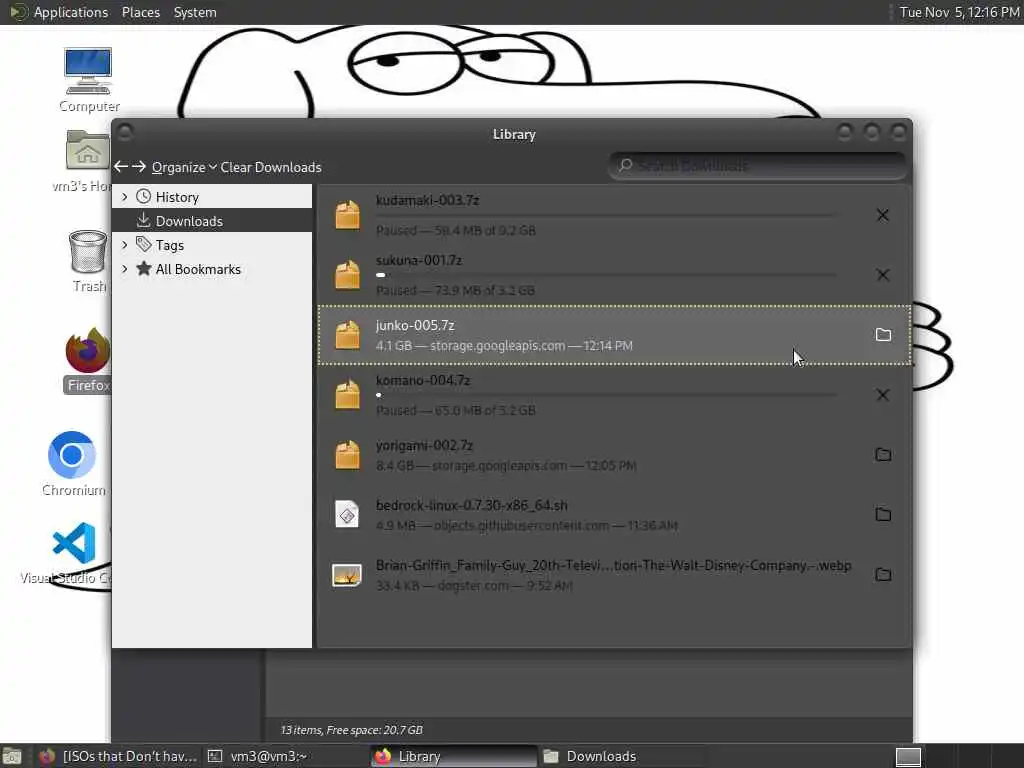Cancel the komano-004.7z download
The width and height of the screenshot is (1024, 768).
tap(882, 395)
